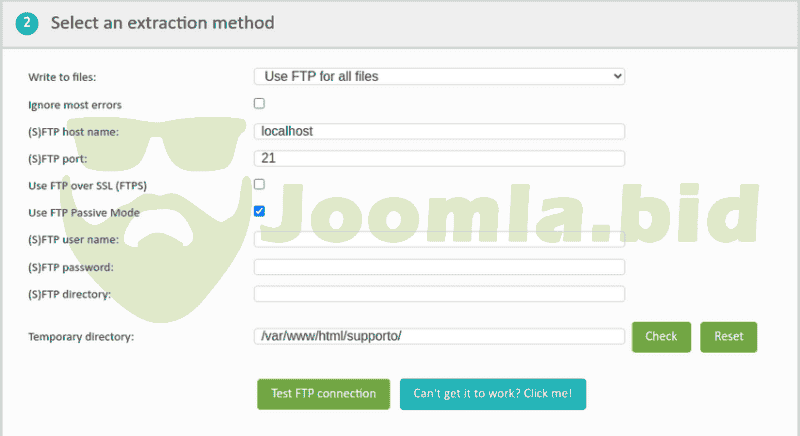The height and width of the screenshot is (436, 800).
Task: Uncheck the Use FTP Passive Mode checkbox
Action: point(259,211)
